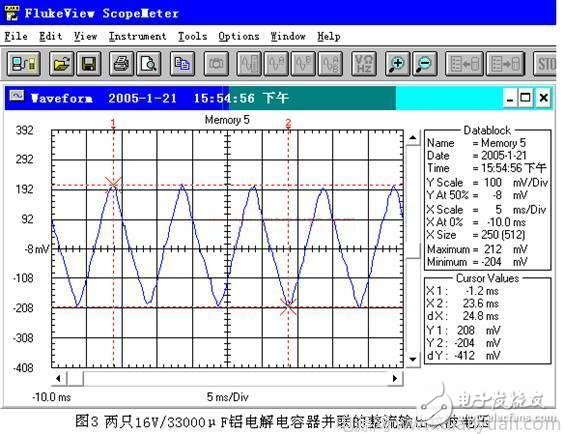564x434 pixels.
Task: Select cursor 2 marker at top
Action: pyautogui.click(x=288, y=123)
